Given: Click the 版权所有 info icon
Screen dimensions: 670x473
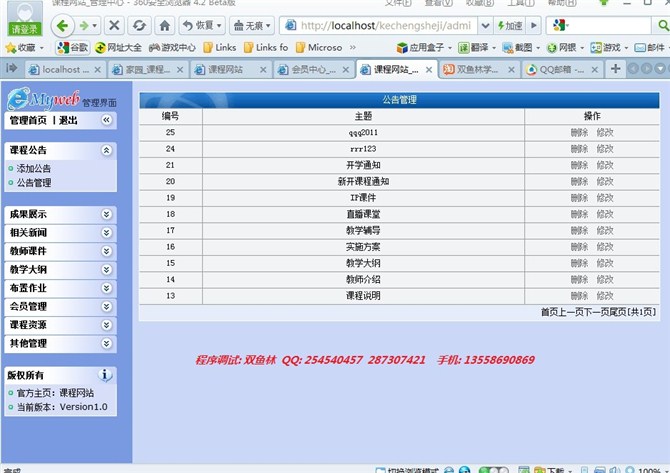Looking at the screenshot, I should coord(105,375).
